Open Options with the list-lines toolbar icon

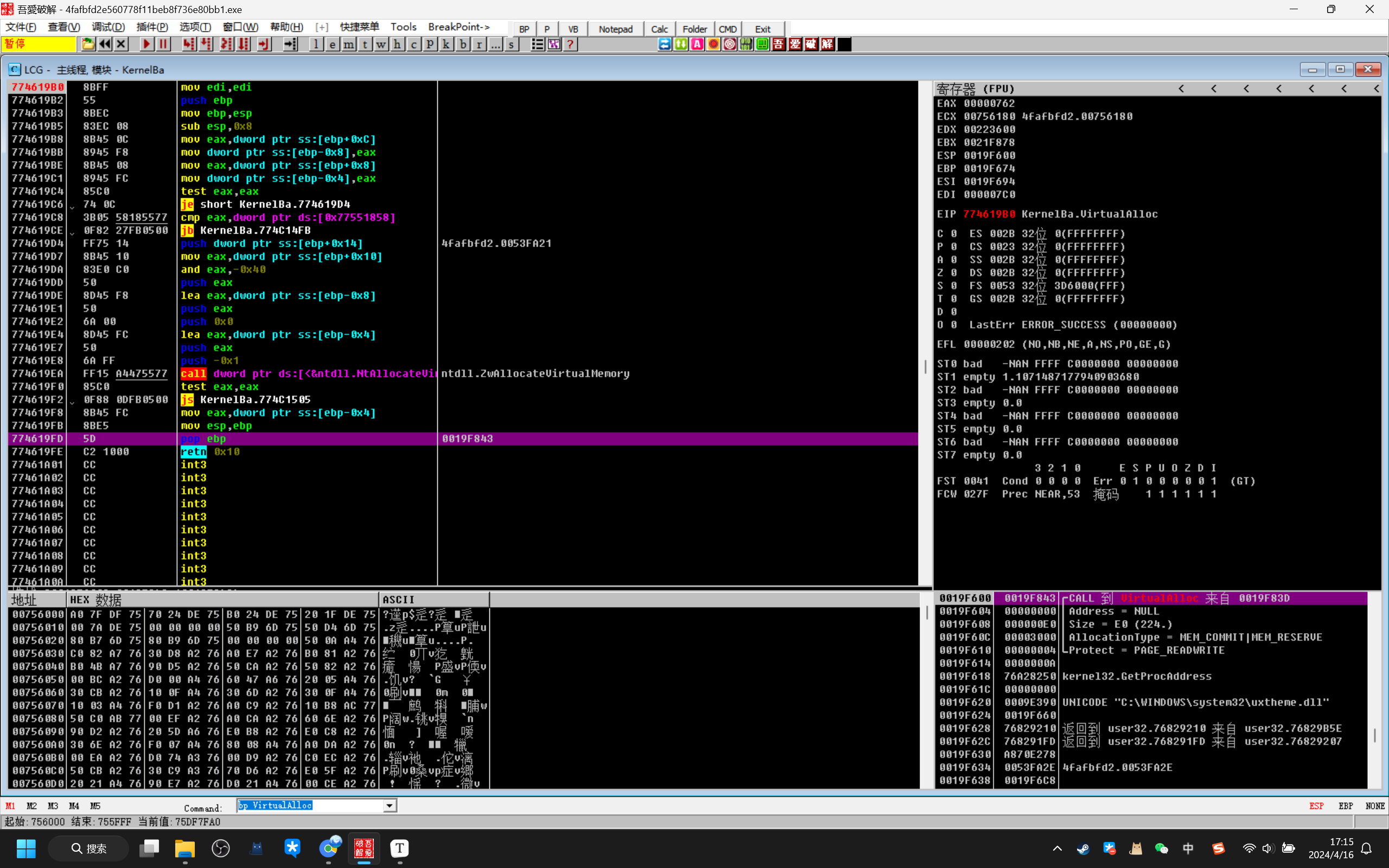(x=537, y=44)
